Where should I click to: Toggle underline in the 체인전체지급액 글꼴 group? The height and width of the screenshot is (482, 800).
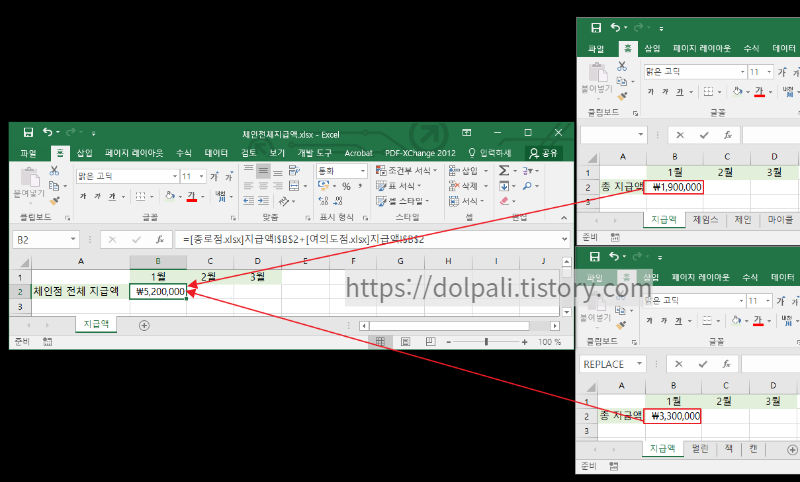112,196
